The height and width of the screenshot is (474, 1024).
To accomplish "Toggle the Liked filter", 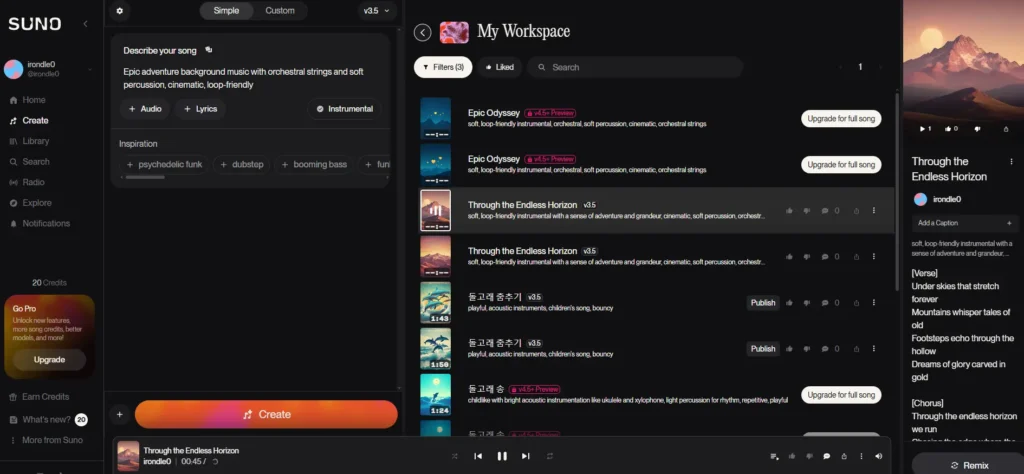I will (500, 67).
